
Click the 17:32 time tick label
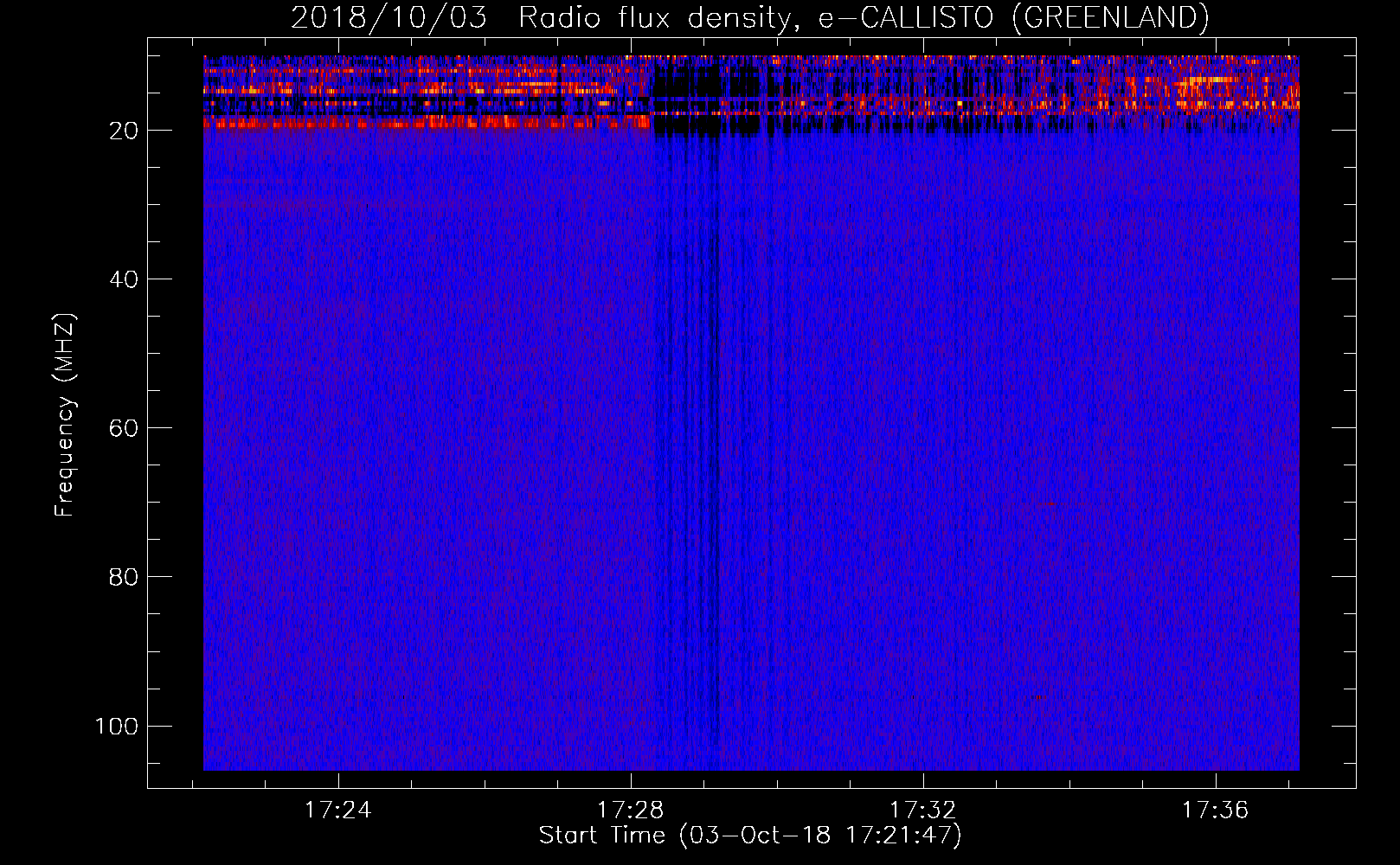(923, 810)
